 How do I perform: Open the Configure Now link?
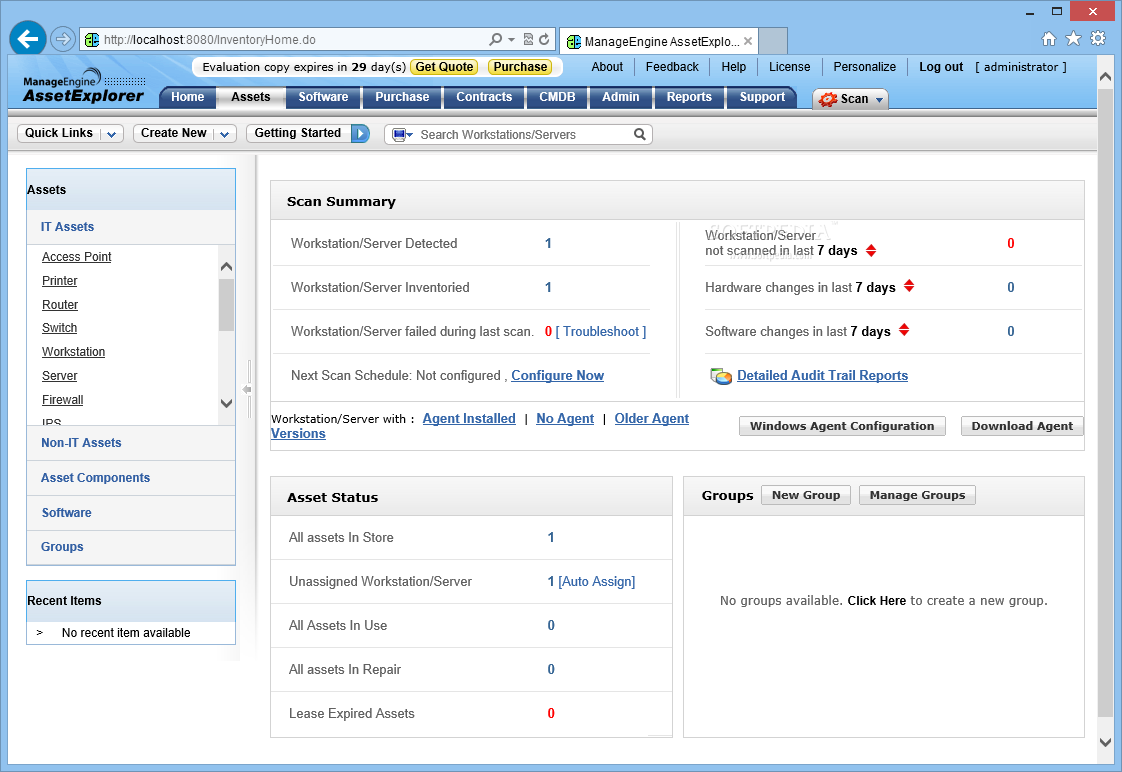(557, 376)
